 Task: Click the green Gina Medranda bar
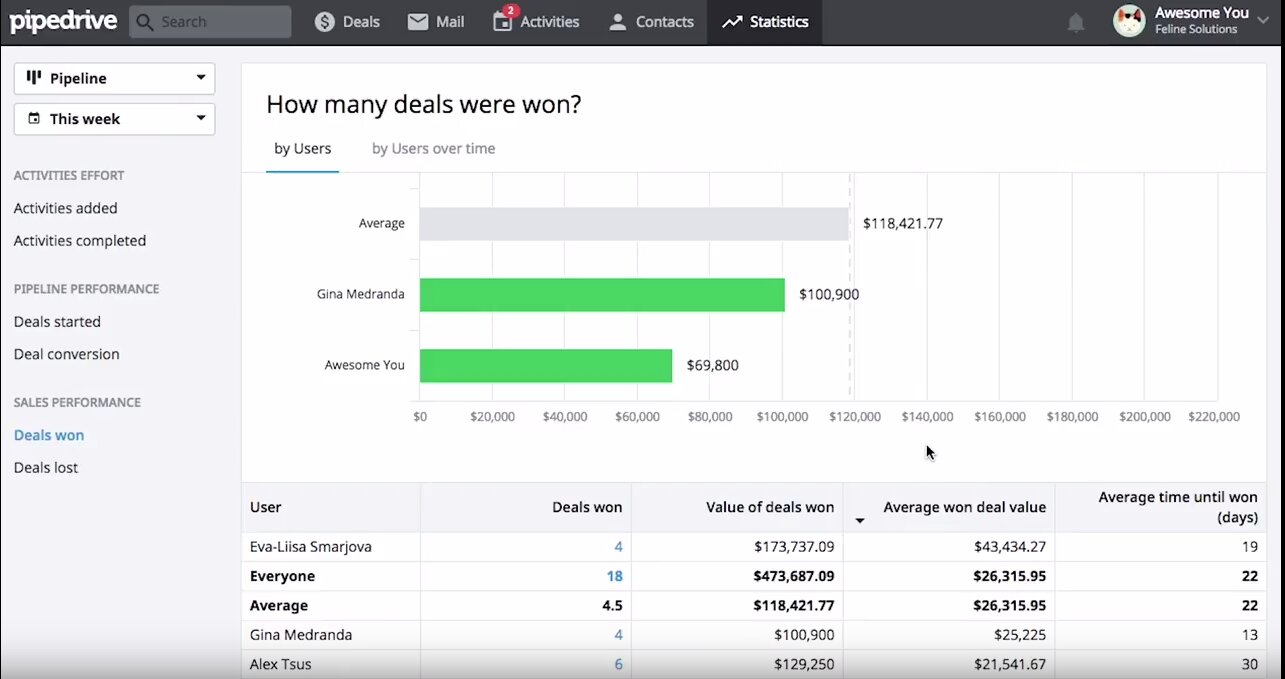pos(601,295)
